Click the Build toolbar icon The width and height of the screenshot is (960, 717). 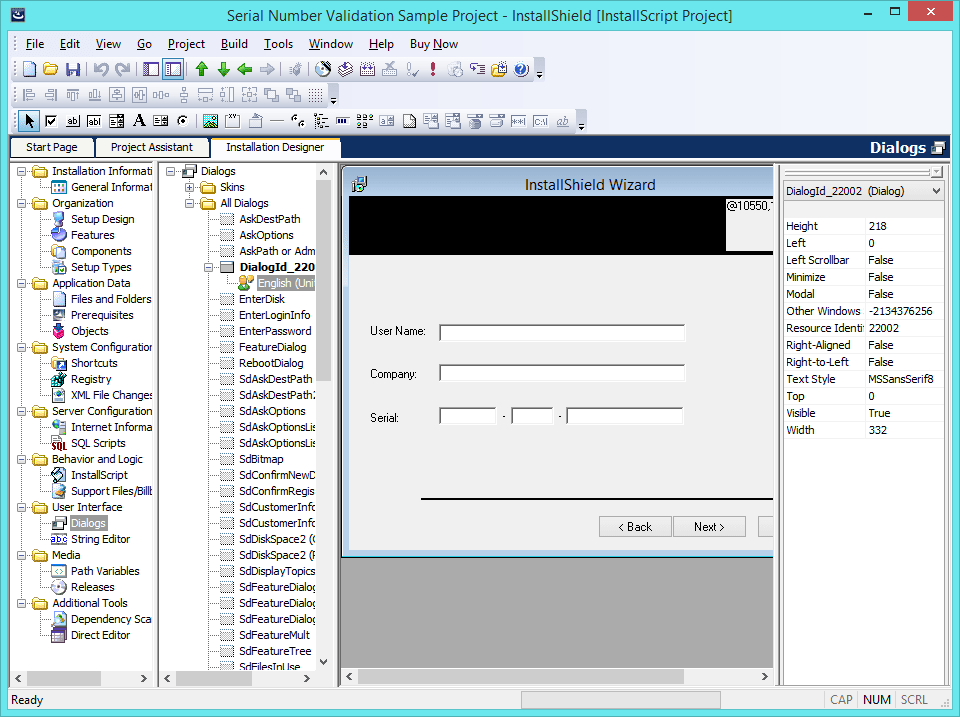tap(323, 70)
